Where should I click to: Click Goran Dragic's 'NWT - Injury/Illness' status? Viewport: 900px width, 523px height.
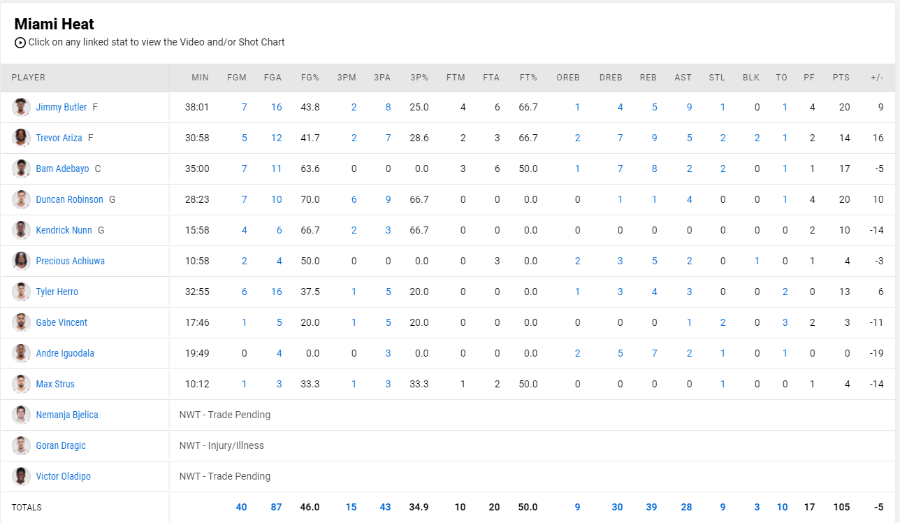pos(222,445)
